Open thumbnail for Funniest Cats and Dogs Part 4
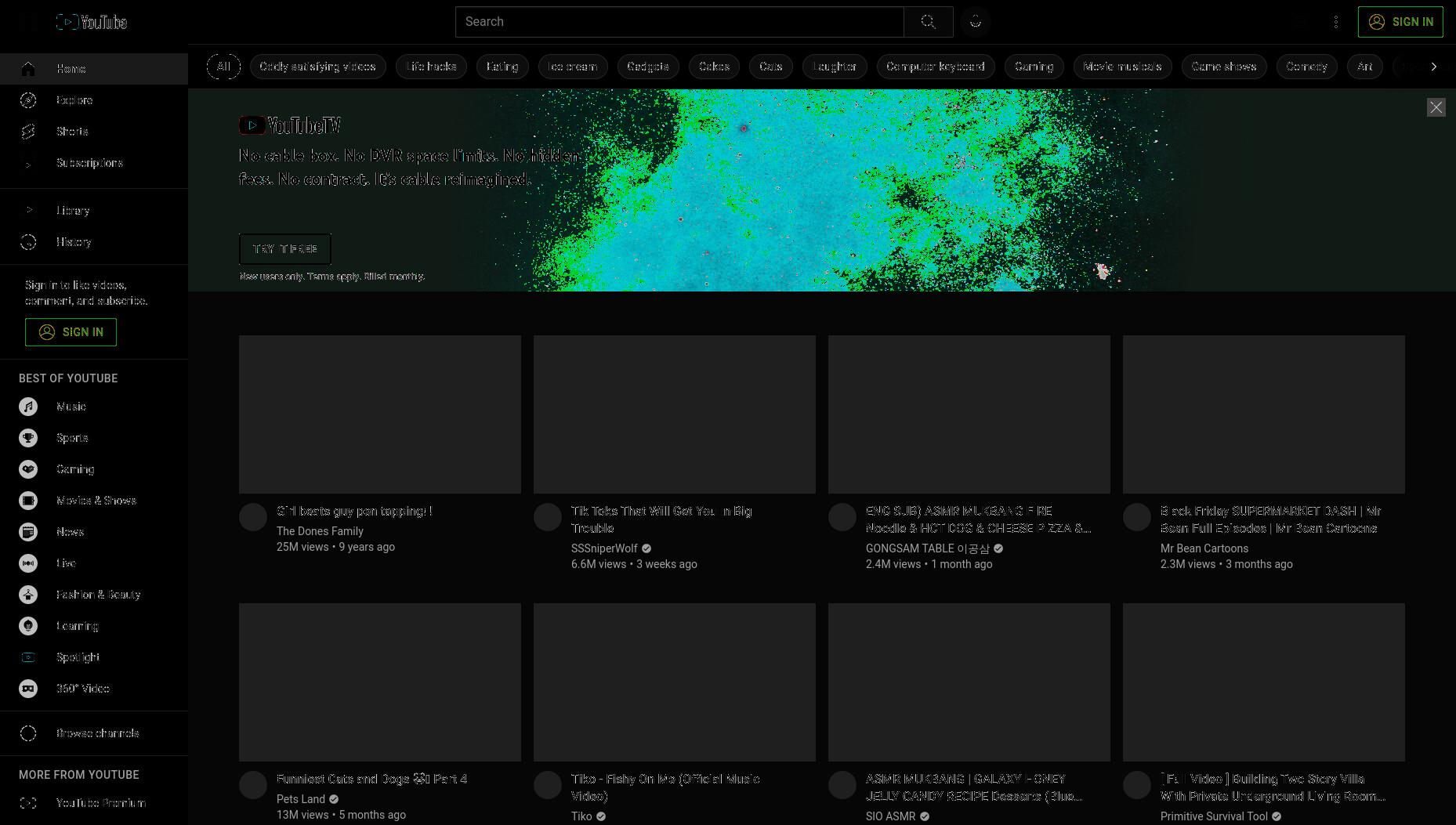This screenshot has width=1456, height=825. [380, 682]
